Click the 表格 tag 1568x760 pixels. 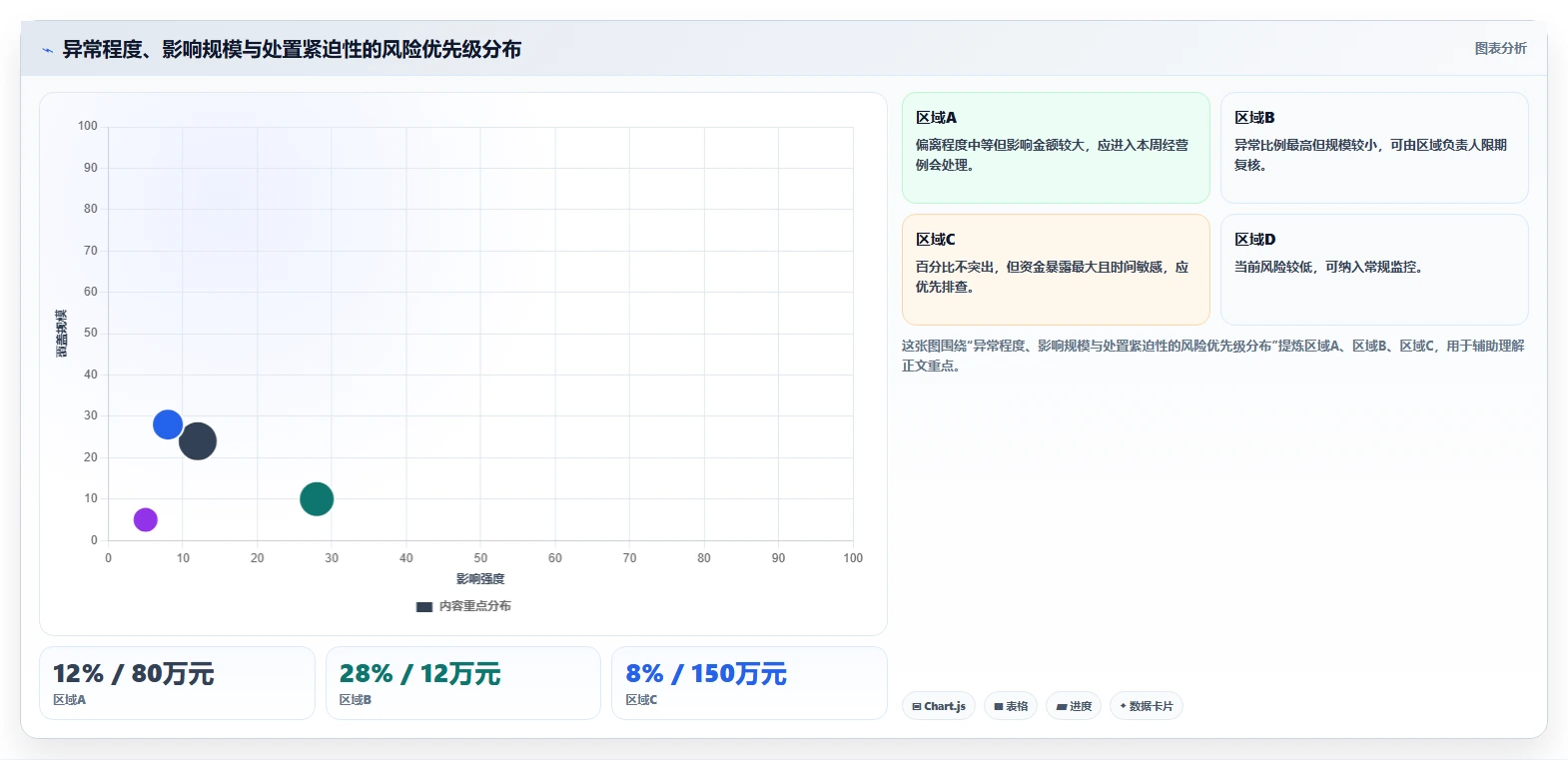point(1011,706)
